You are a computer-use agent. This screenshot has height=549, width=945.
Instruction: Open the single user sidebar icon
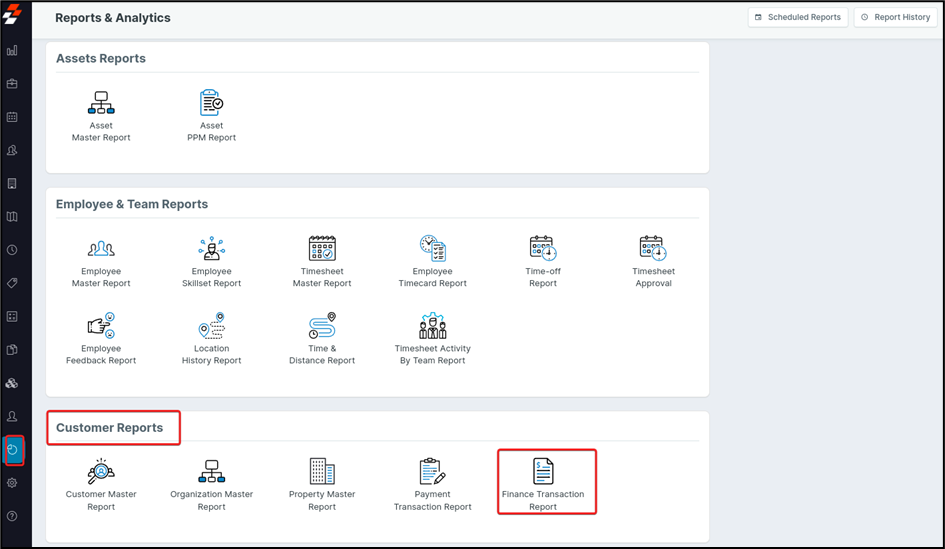(12, 416)
